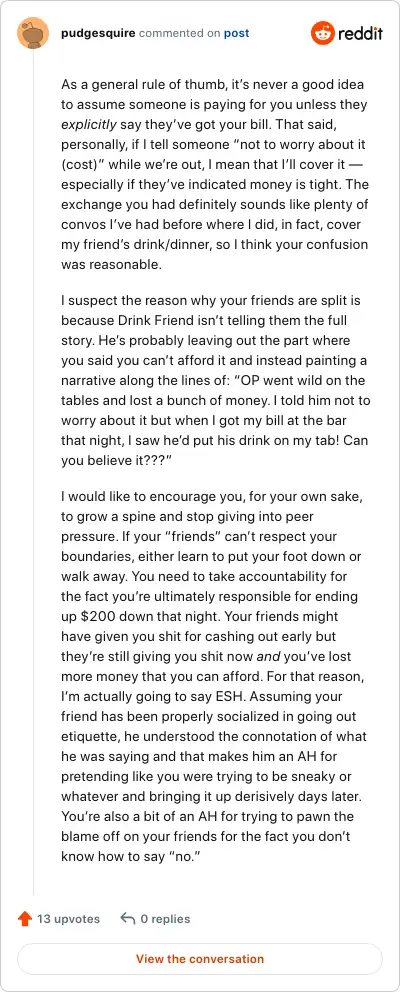This screenshot has height=992, width=400.
Task: Click the Reddit Snoo logo icon
Action: click(322, 33)
